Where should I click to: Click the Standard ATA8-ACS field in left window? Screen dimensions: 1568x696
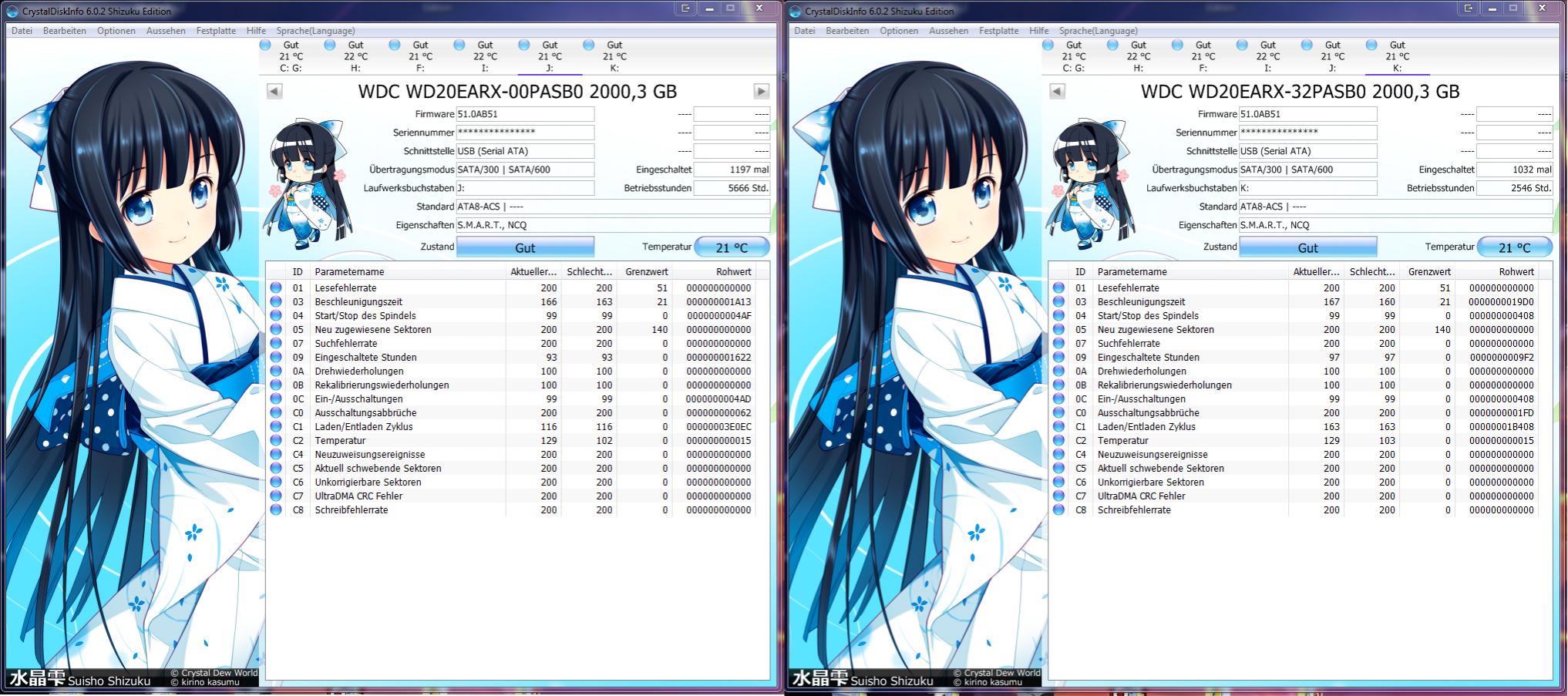pyautogui.click(x=613, y=207)
